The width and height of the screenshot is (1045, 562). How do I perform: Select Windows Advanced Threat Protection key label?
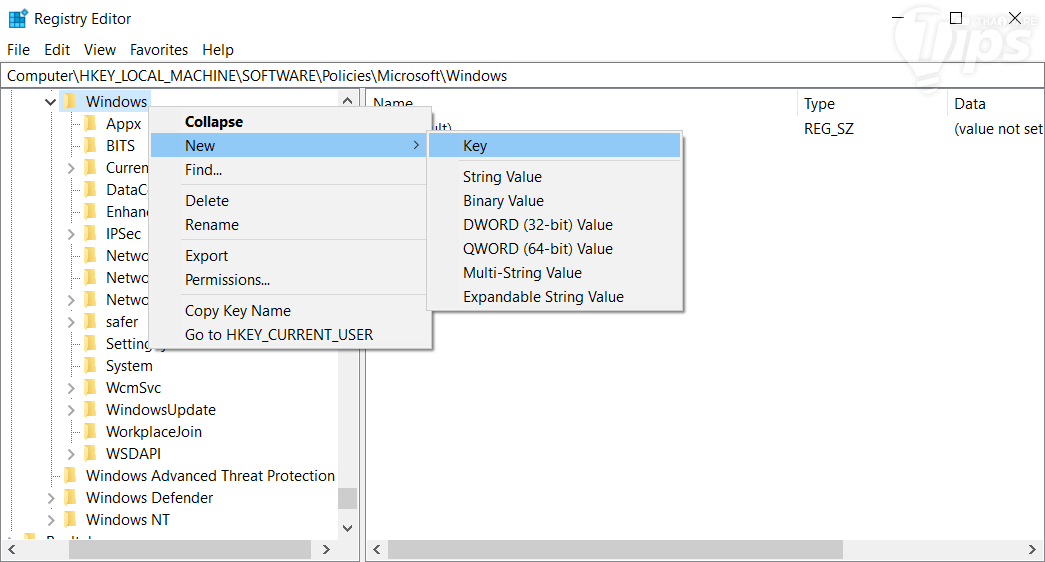(x=210, y=475)
